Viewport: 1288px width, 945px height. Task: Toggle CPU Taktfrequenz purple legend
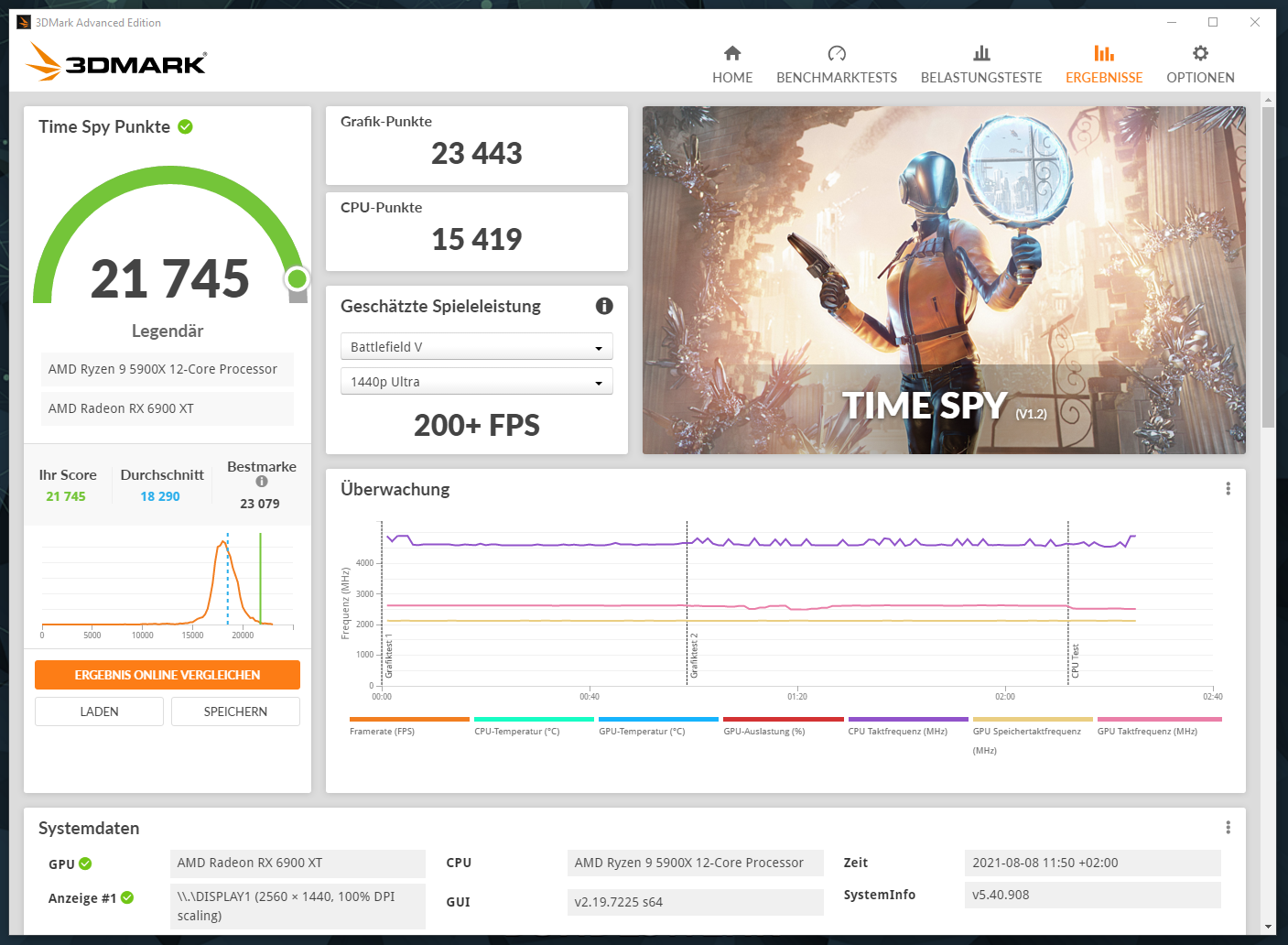click(x=907, y=720)
